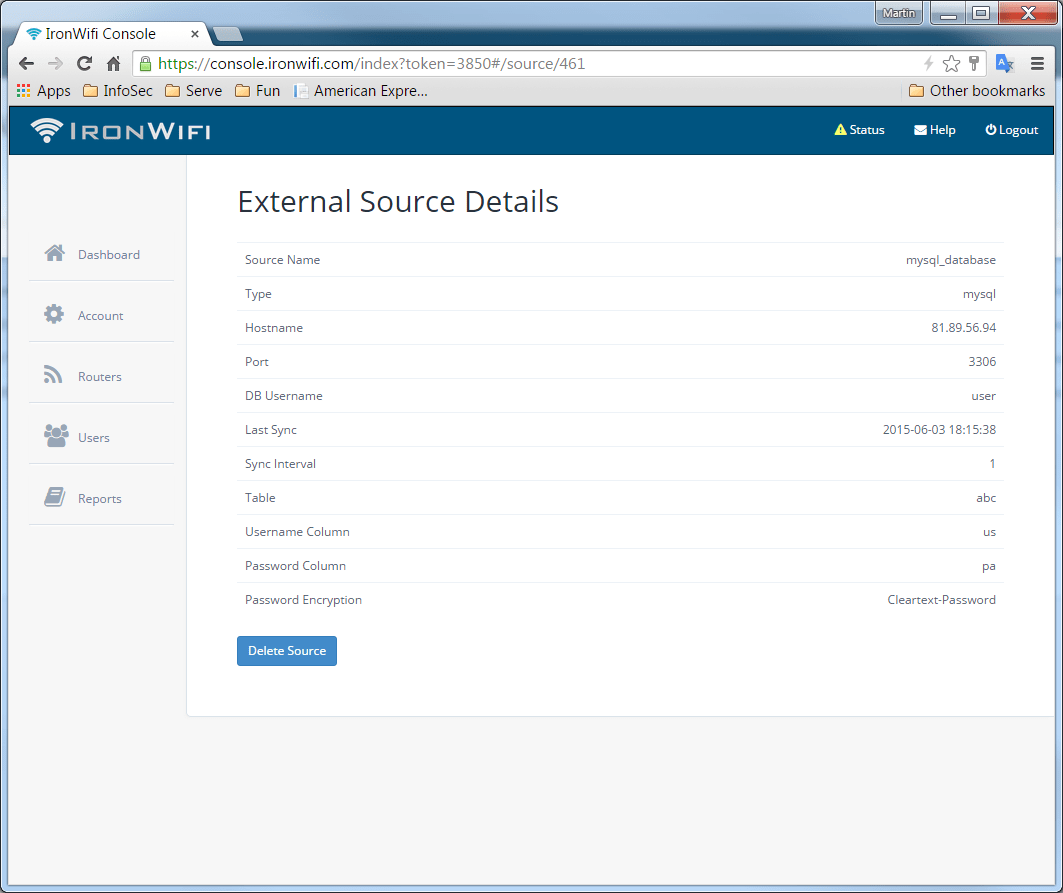1063x893 pixels.
Task: Go back with browser back arrow
Action: pos(26,64)
